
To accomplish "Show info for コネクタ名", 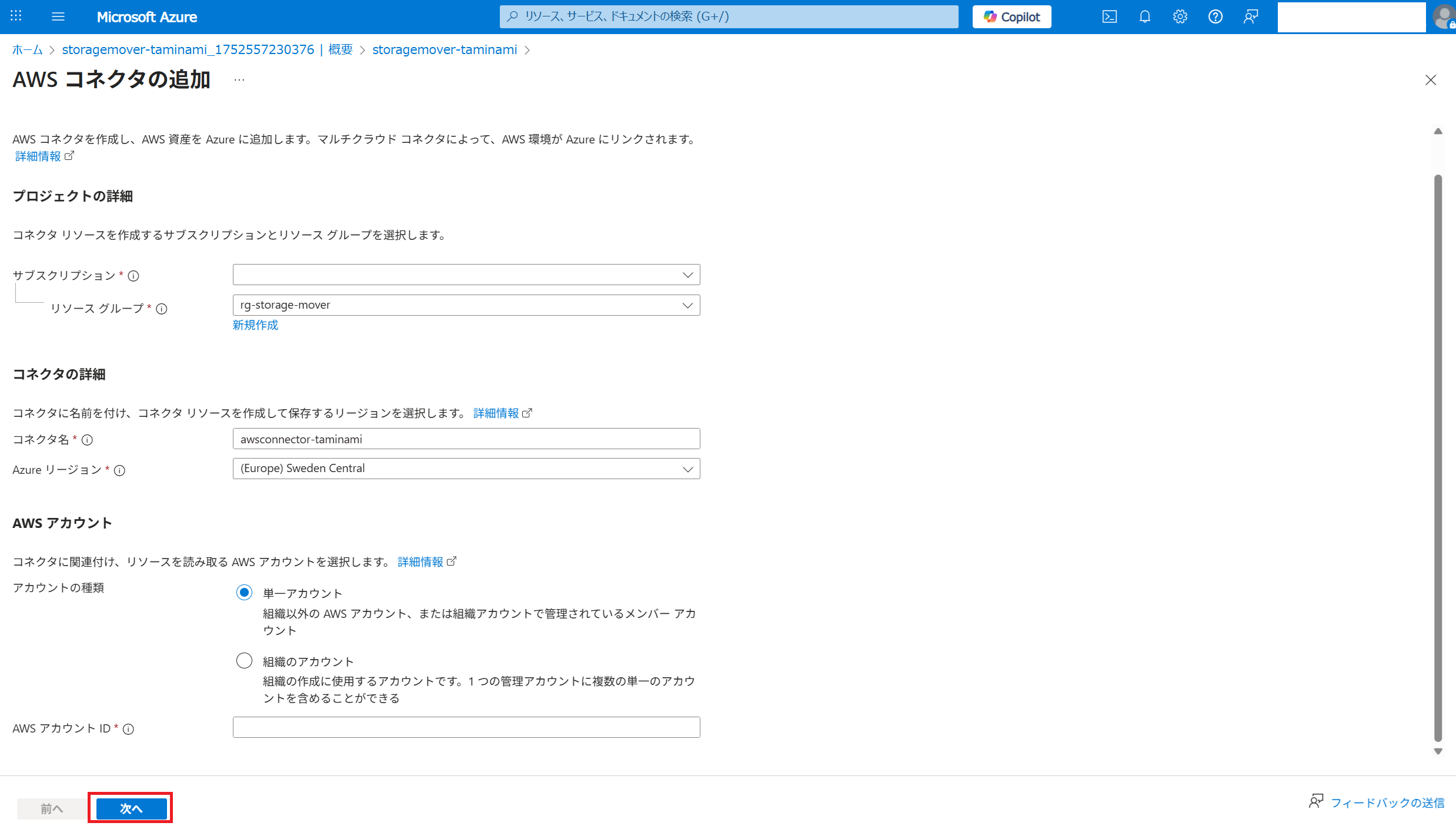I will [x=87, y=440].
